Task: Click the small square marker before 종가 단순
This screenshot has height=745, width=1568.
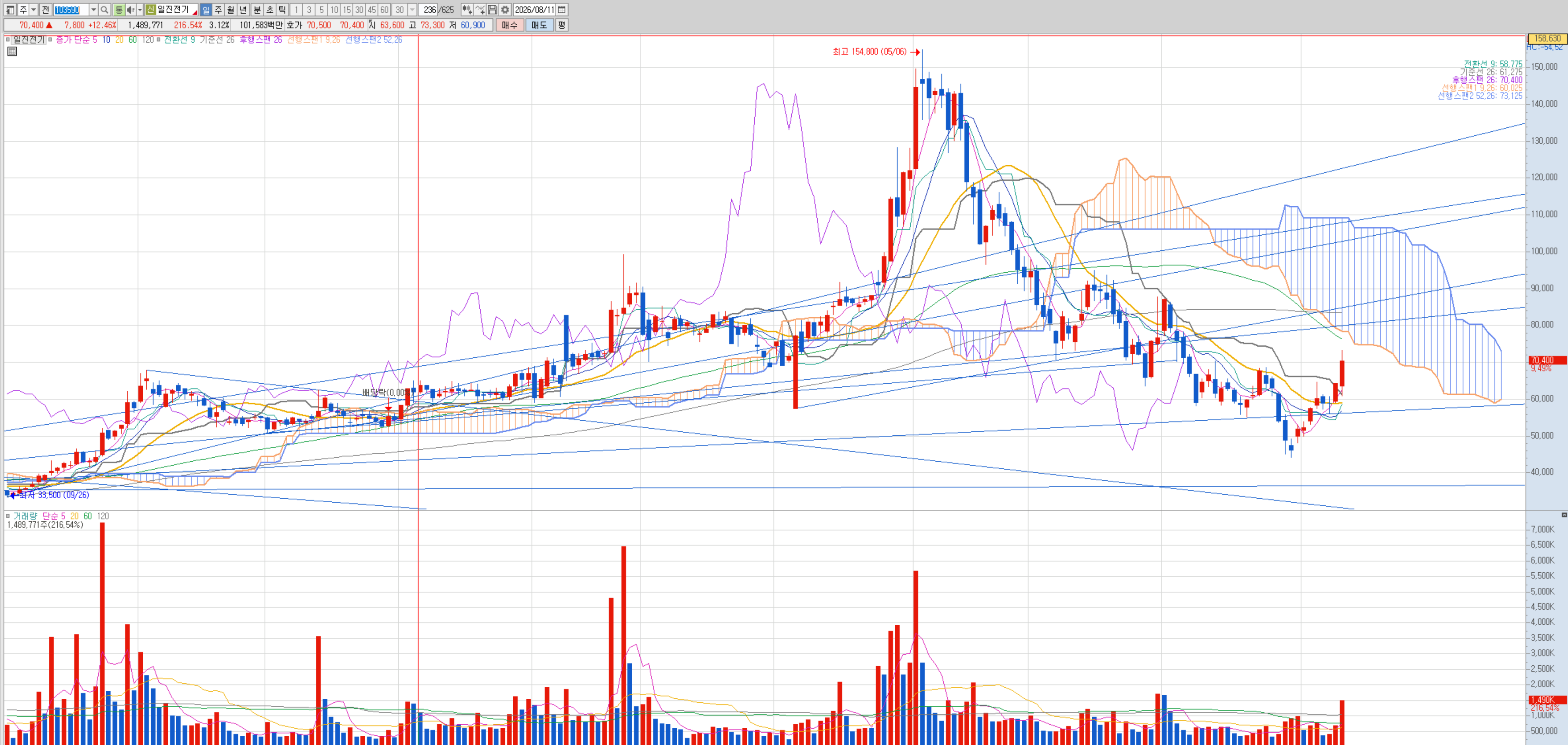Action: click(x=50, y=40)
